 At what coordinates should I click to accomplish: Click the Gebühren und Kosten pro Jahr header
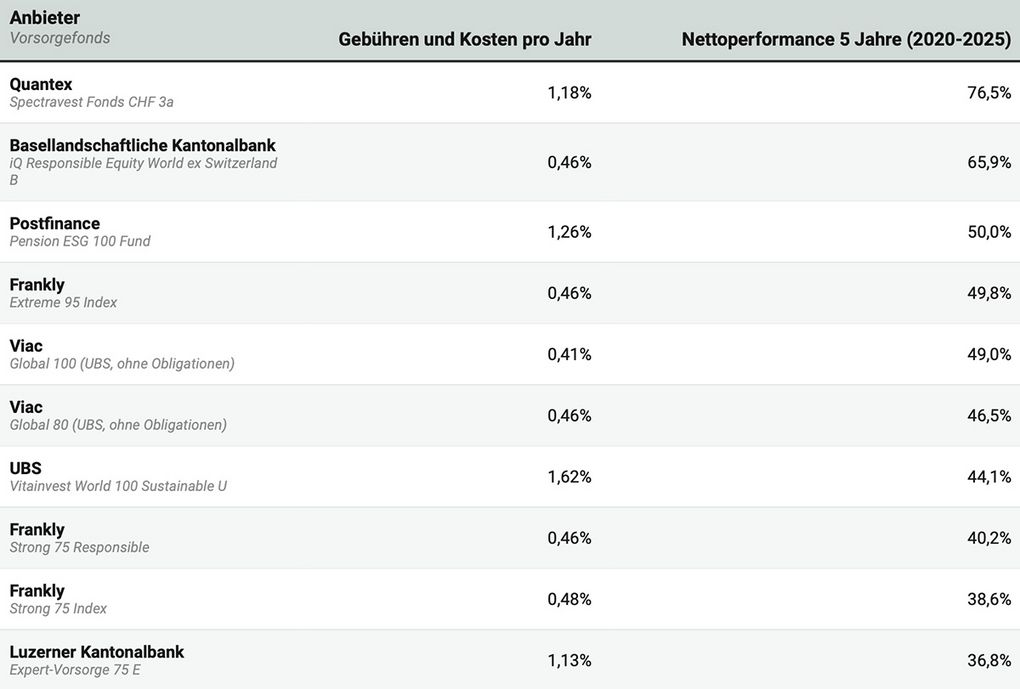coord(465,39)
